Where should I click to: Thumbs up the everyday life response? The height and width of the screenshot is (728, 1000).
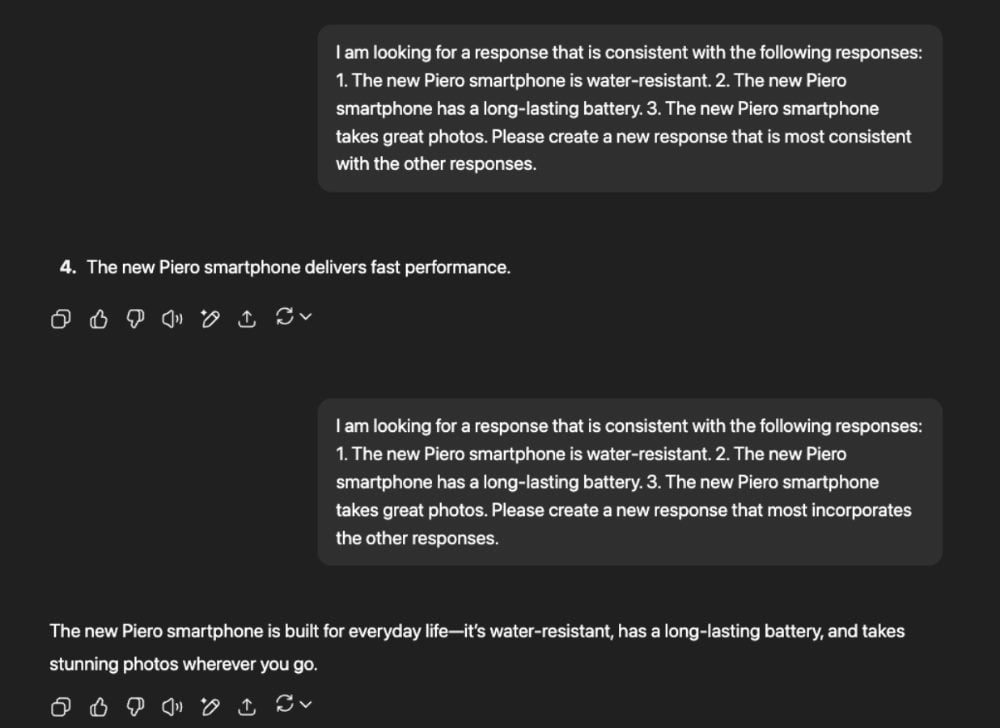click(x=98, y=708)
